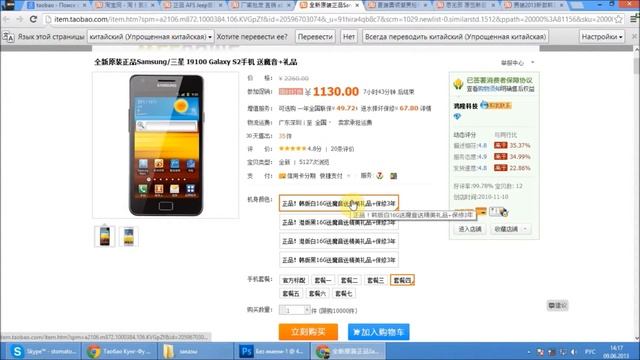Image resolution: width=640 pixels, height=360 pixels.
Task: Bookmark this page with the star icon
Action: pos(619,19)
